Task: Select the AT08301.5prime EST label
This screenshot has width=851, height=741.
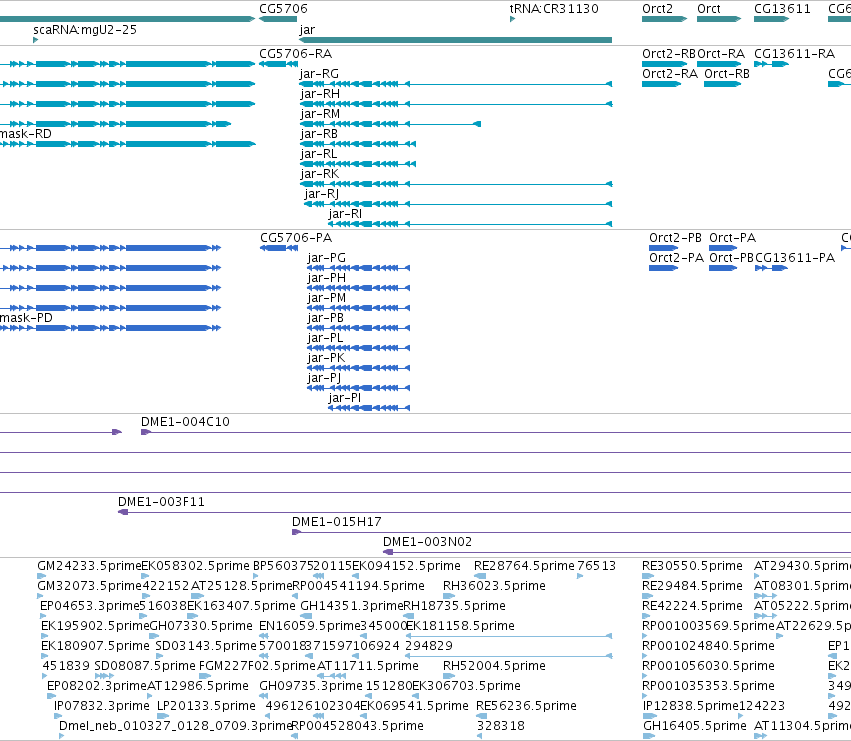Action: [802, 586]
